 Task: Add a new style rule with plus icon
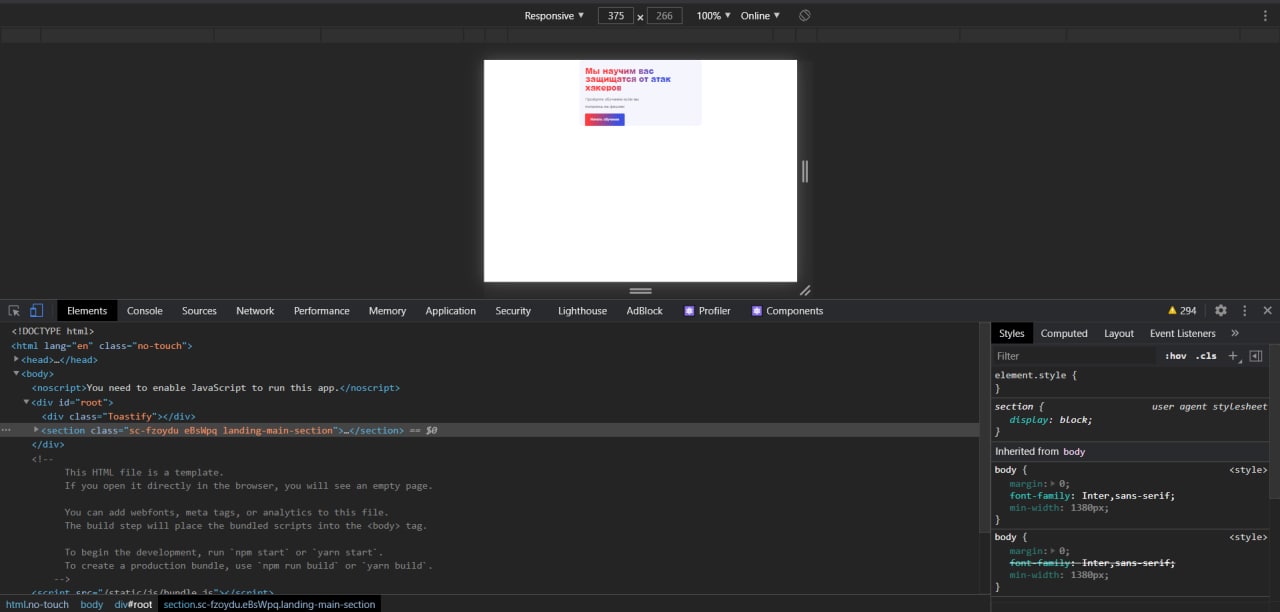1233,356
